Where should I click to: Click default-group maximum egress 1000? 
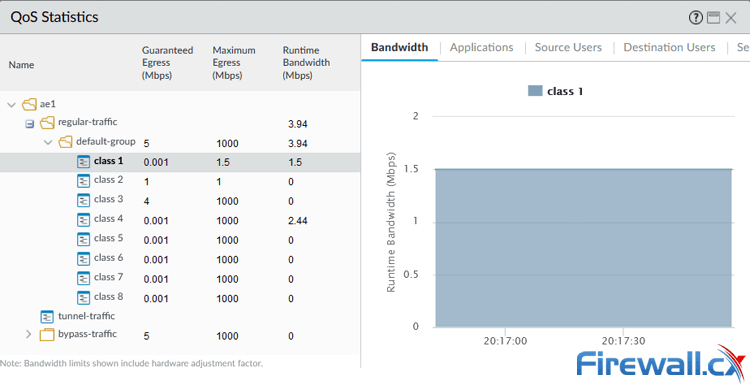[227, 143]
